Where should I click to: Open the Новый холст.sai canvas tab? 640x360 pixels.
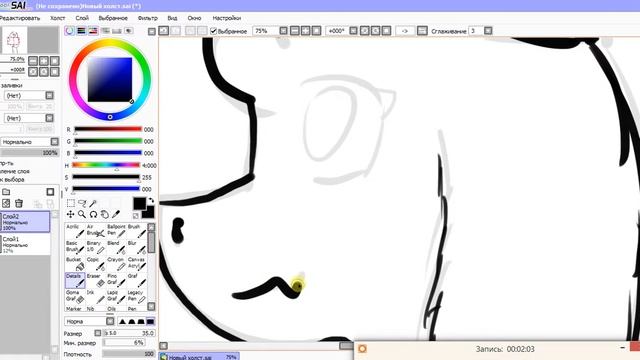click(x=199, y=357)
